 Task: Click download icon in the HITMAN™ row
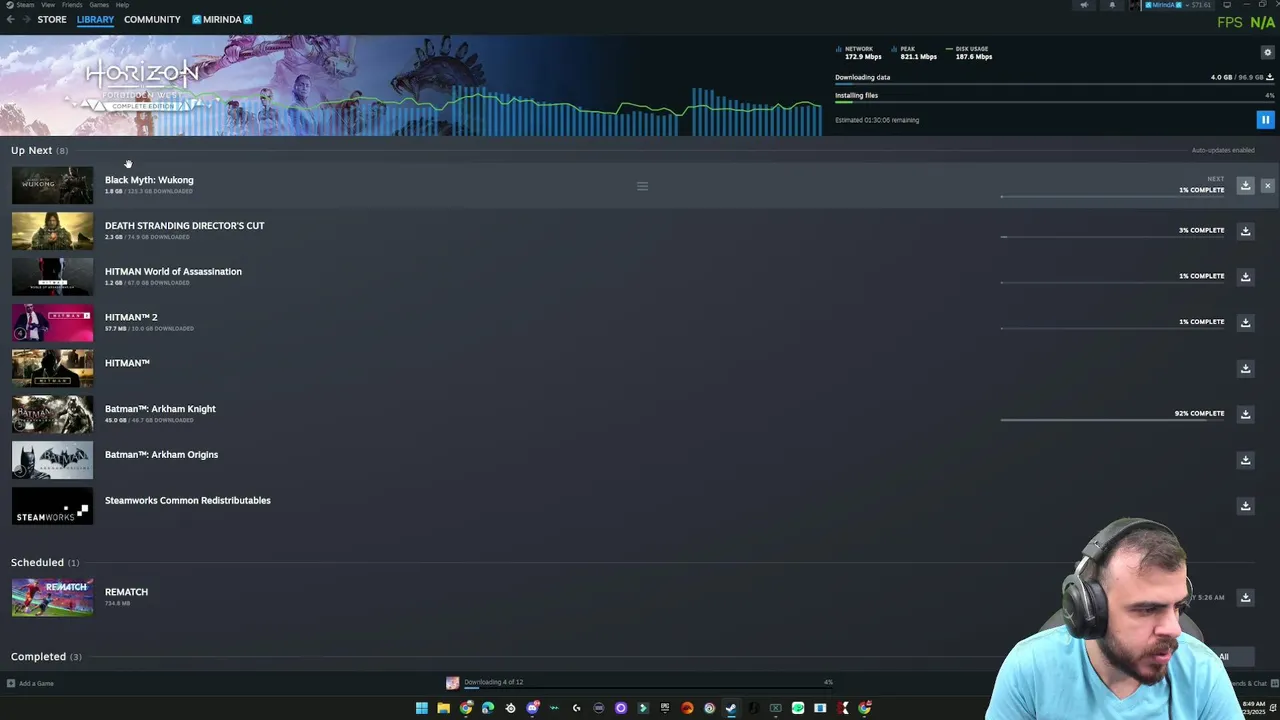(x=1245, y=369)
